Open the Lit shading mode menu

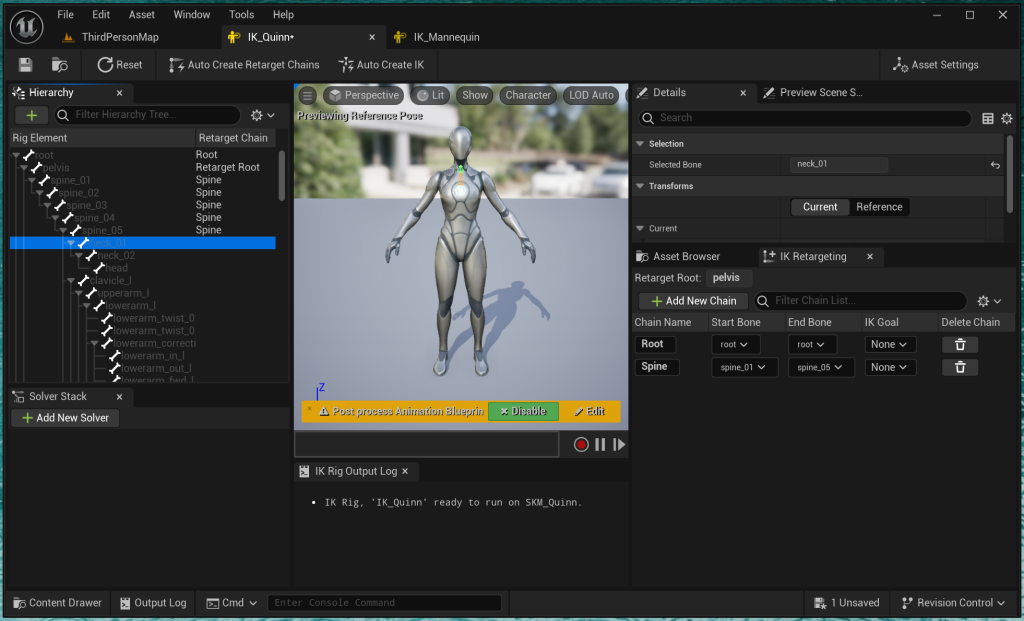pos(431,95)
